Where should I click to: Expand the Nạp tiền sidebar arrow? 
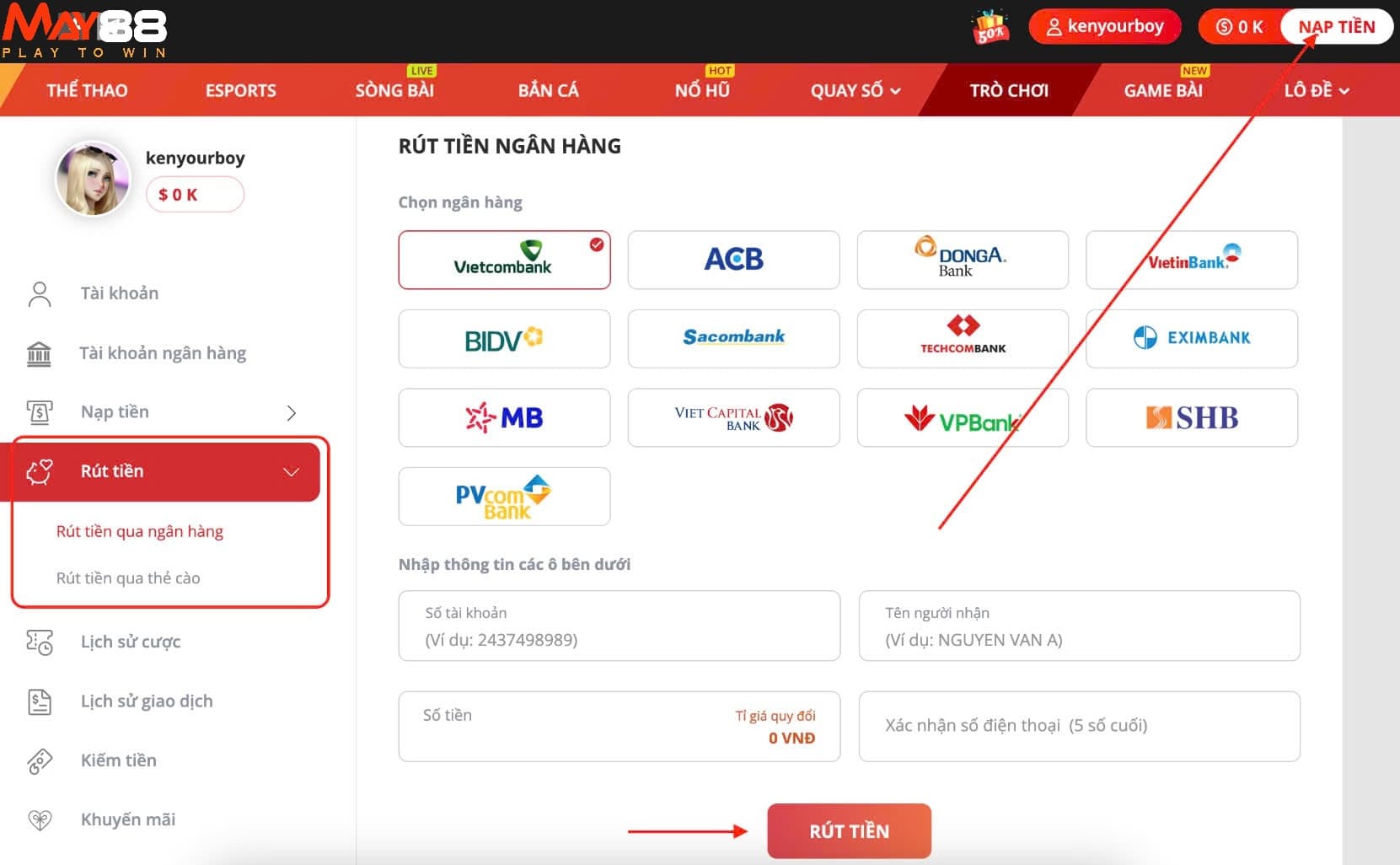(x=292, y=412)
